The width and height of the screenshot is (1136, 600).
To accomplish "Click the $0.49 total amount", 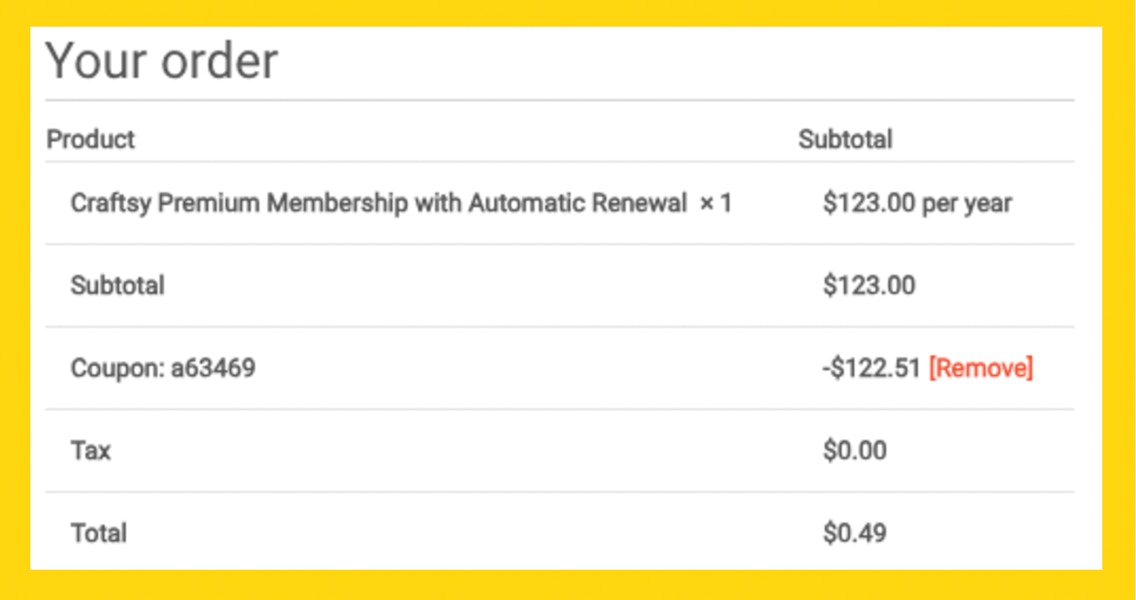I will click(855, 533).
